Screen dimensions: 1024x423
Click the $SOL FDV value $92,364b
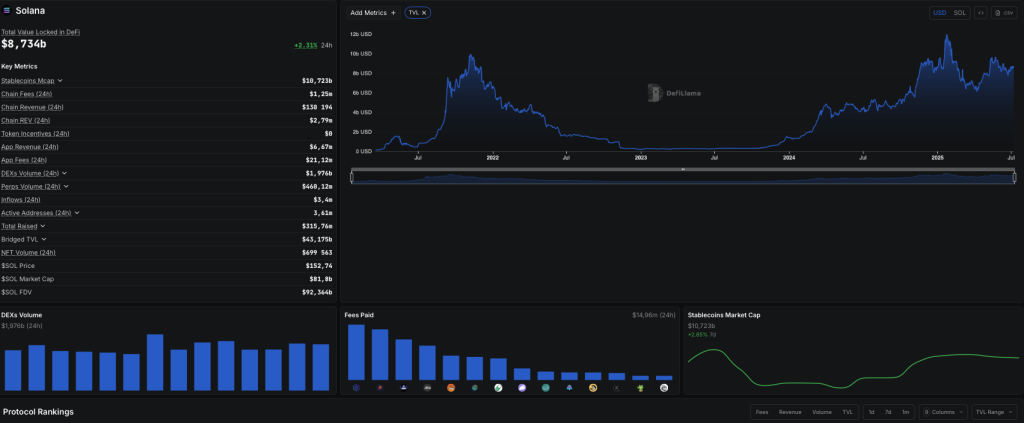point(319,292)
